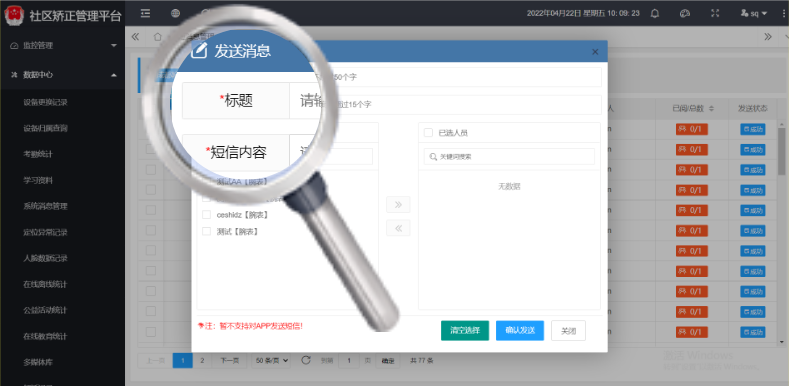The width and height of the screenshot is (789, 386).
Task: Click the home icon in the tab bar
Action: pos(158,37)
